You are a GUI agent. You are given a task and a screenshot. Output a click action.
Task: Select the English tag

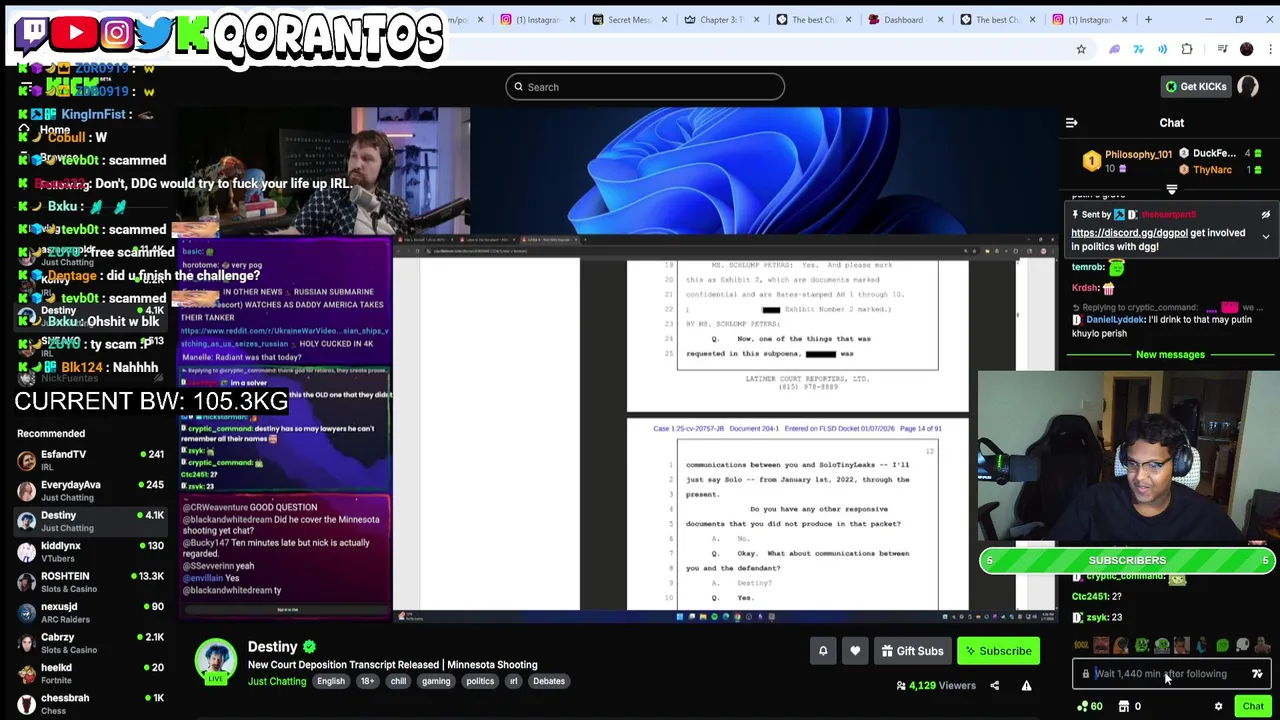(x=331, y=681)
